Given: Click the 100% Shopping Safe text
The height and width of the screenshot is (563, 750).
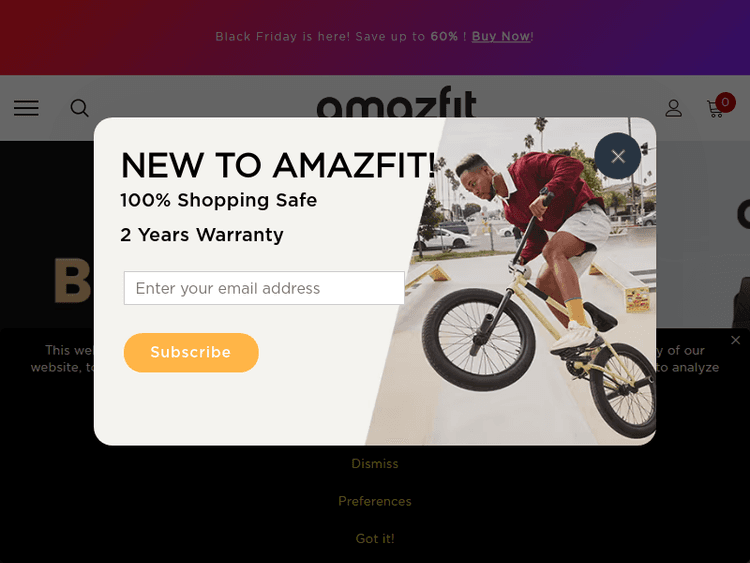Looking at the screenshot, I should tap(219, 200).
